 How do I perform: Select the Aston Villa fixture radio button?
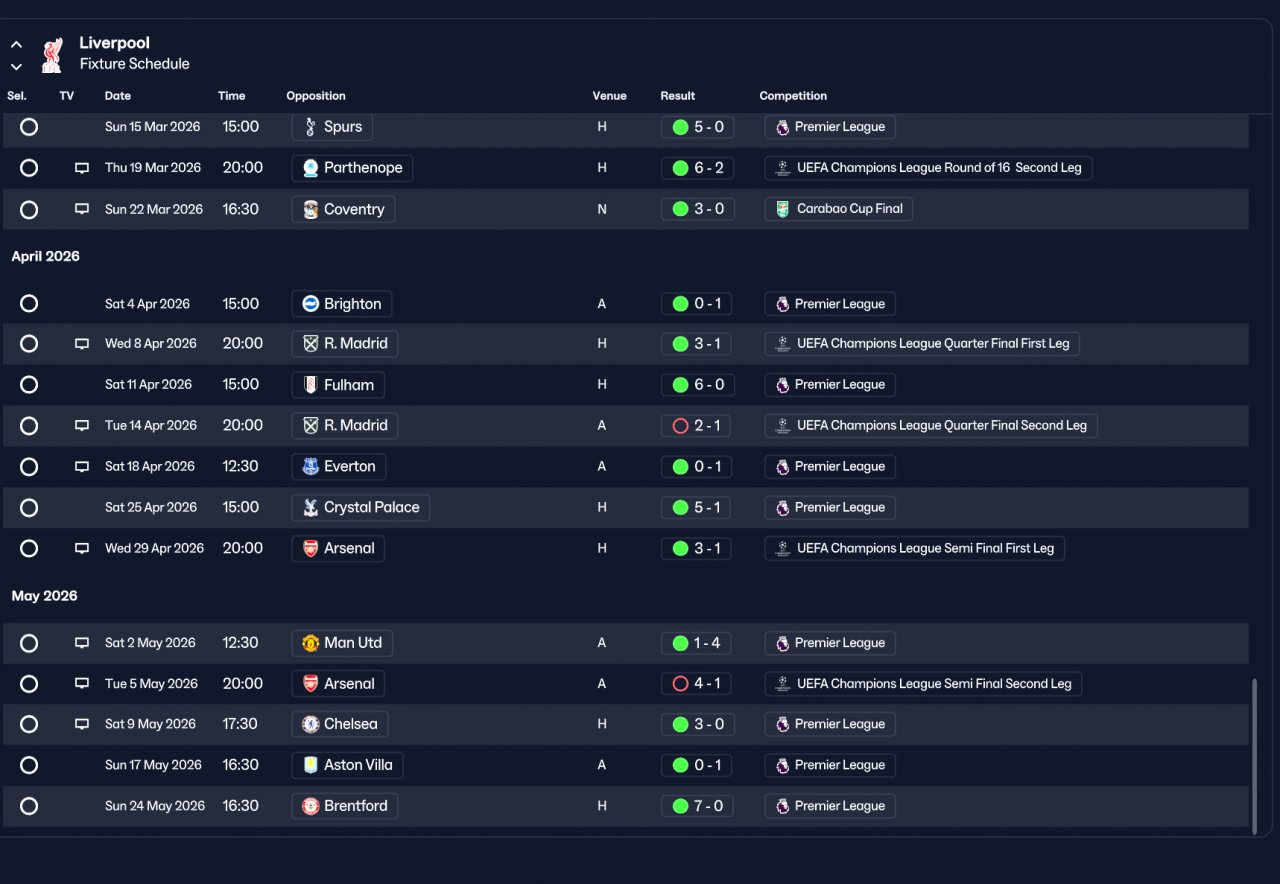(x=29, y=765)
